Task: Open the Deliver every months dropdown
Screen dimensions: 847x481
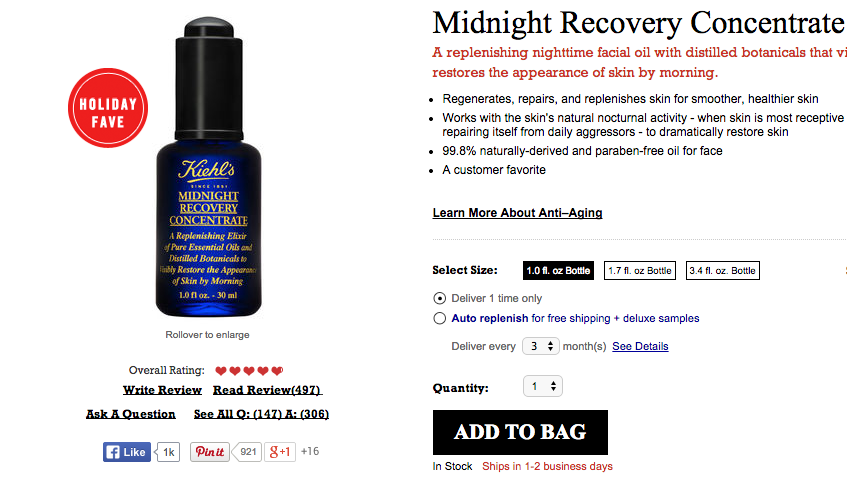Action: tap(540, 346)
